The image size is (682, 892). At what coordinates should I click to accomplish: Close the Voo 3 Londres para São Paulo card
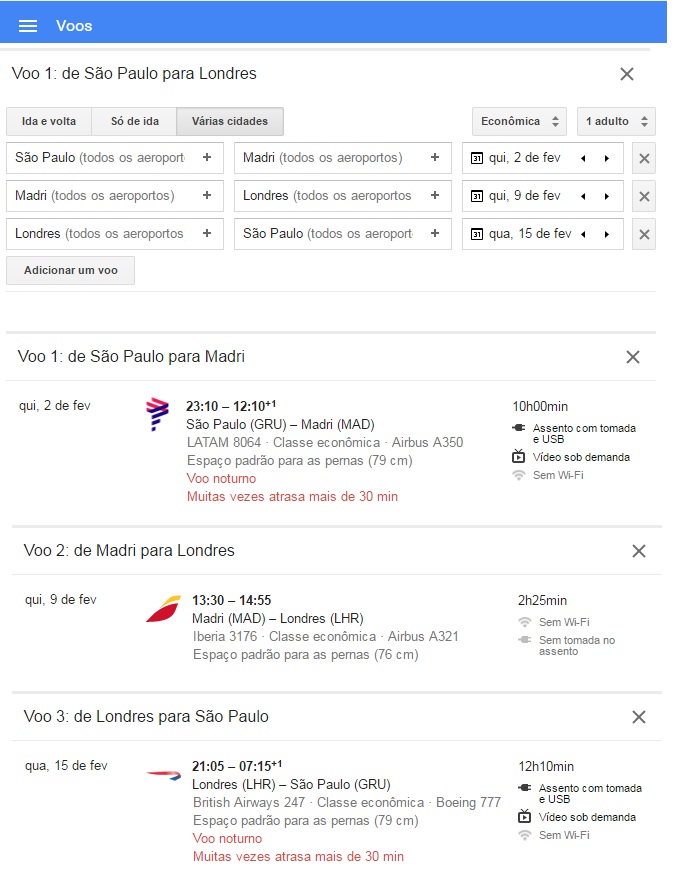pyautogui.click(x=639, y=717)
